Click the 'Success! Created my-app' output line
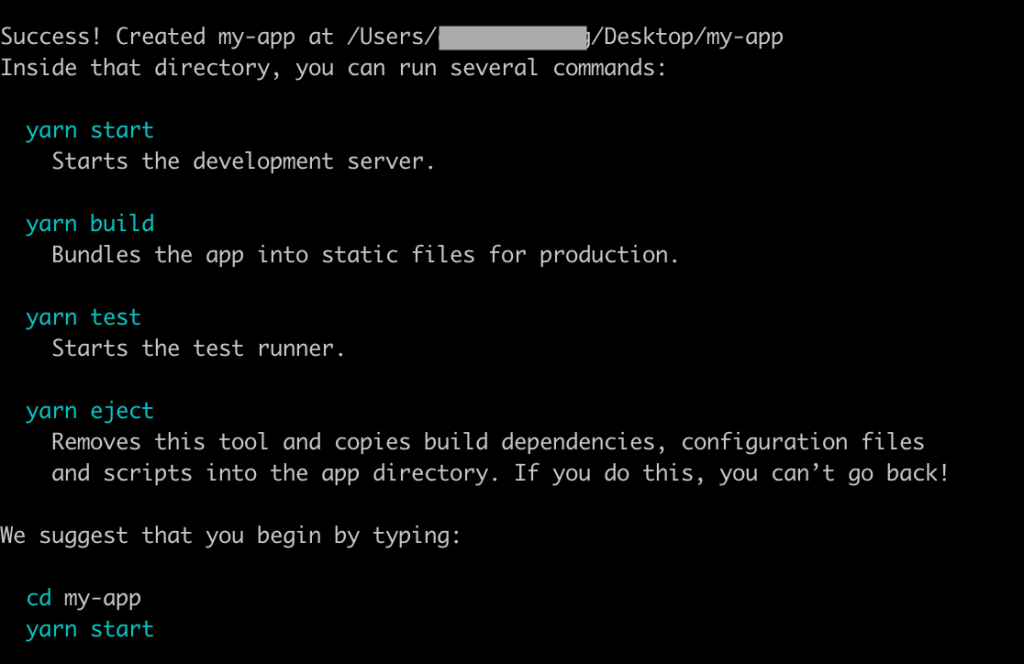 click(x=392, y=37)
